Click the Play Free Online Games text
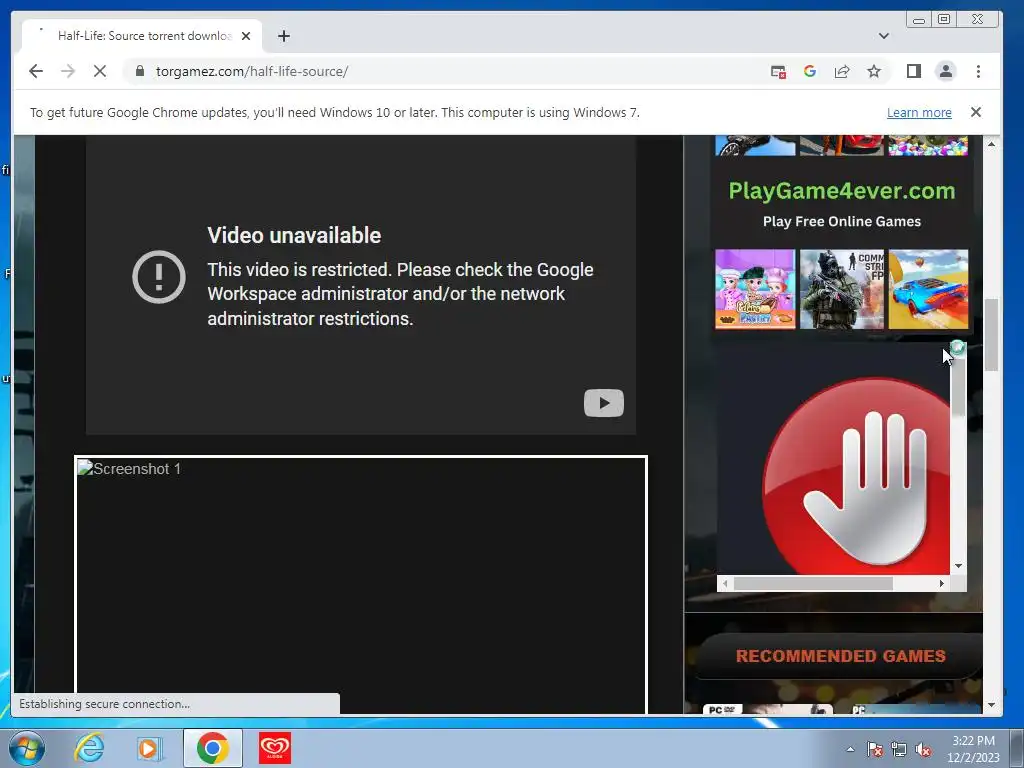The height and width of the screenshot is (768, 1024). coord(842,221)
